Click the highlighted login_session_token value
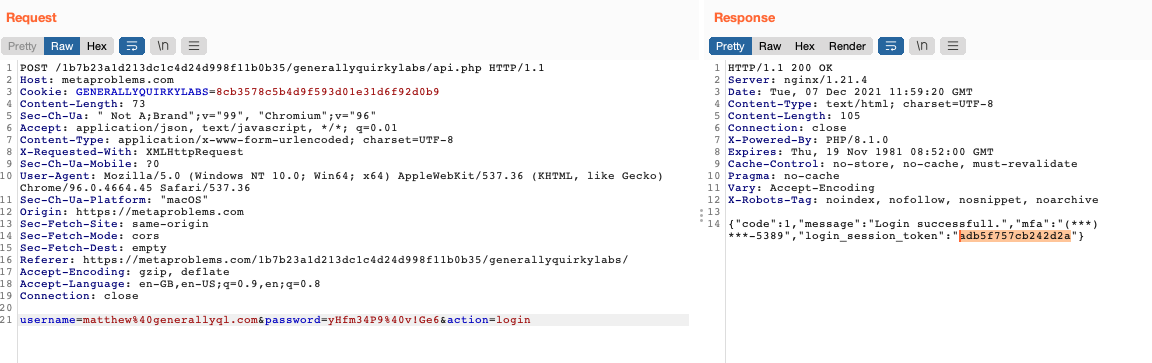1152x363 pixels. [1015, 236]
